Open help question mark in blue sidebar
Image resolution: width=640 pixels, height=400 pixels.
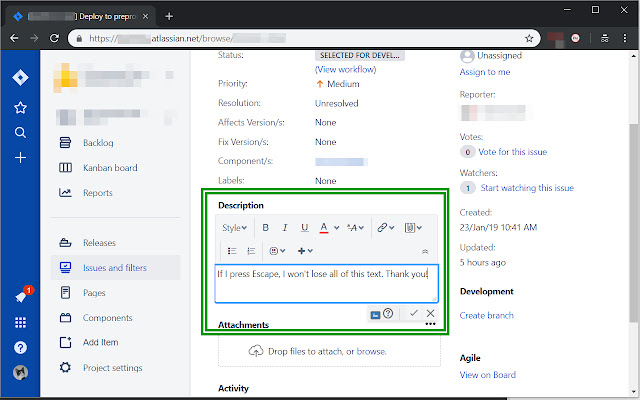pos(20,347)
